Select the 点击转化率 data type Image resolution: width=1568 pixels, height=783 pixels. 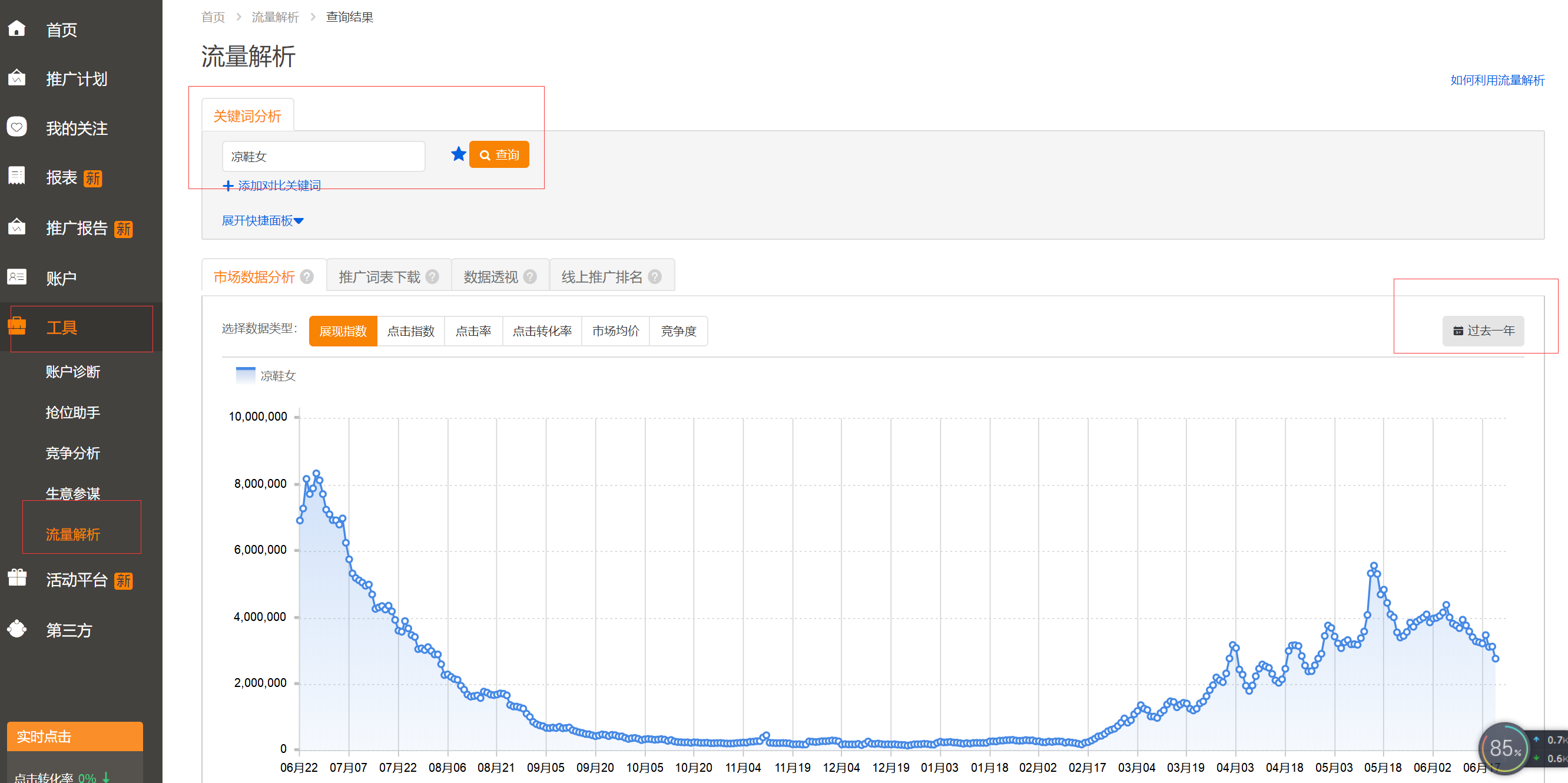[x=542, y=331]
